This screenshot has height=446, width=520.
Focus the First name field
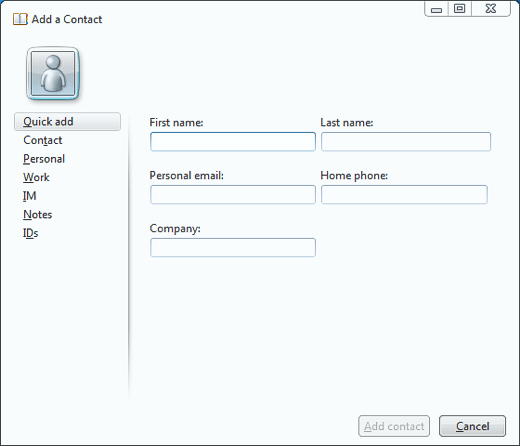coord(233,142)
